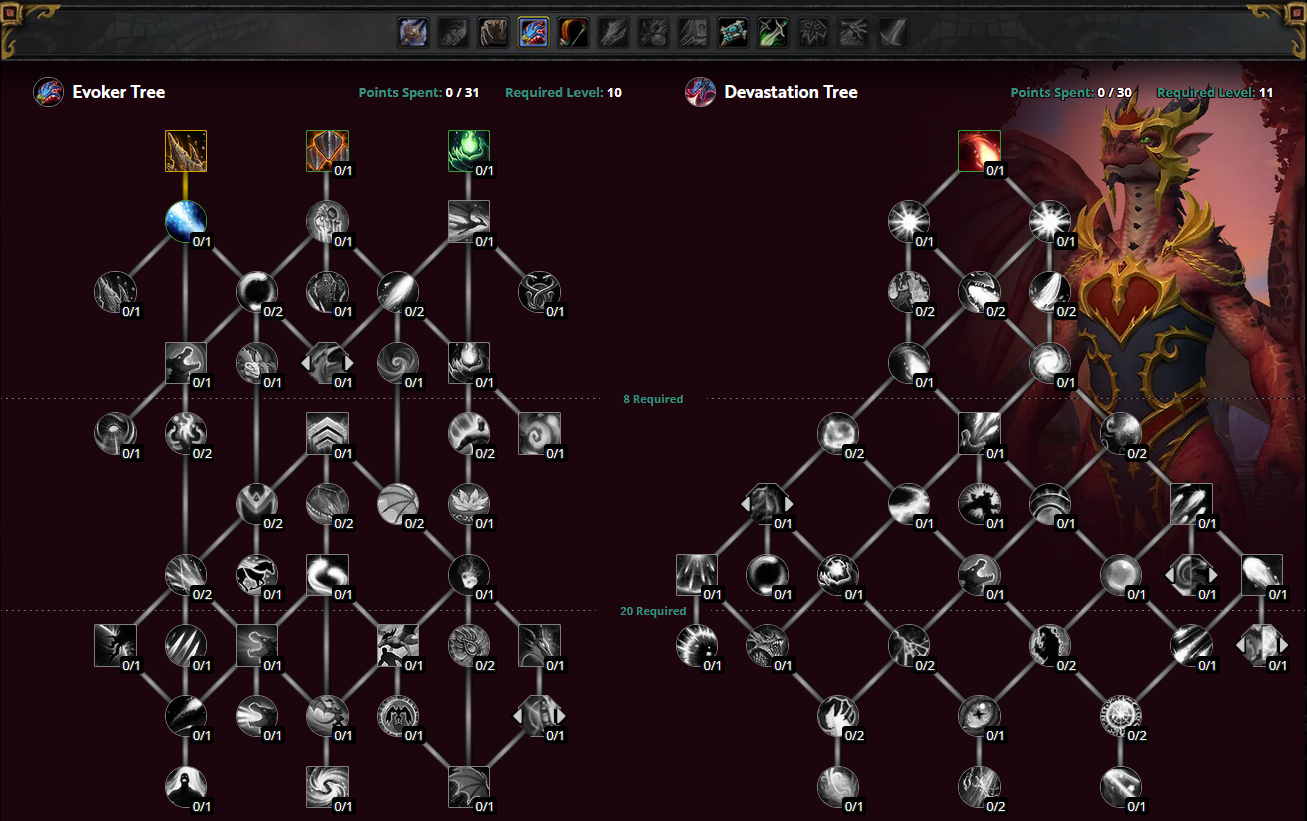Select the dragon wing talent at Evoker Tree bottom
This screenshot has height=821, width=1307.
(468, 787)
